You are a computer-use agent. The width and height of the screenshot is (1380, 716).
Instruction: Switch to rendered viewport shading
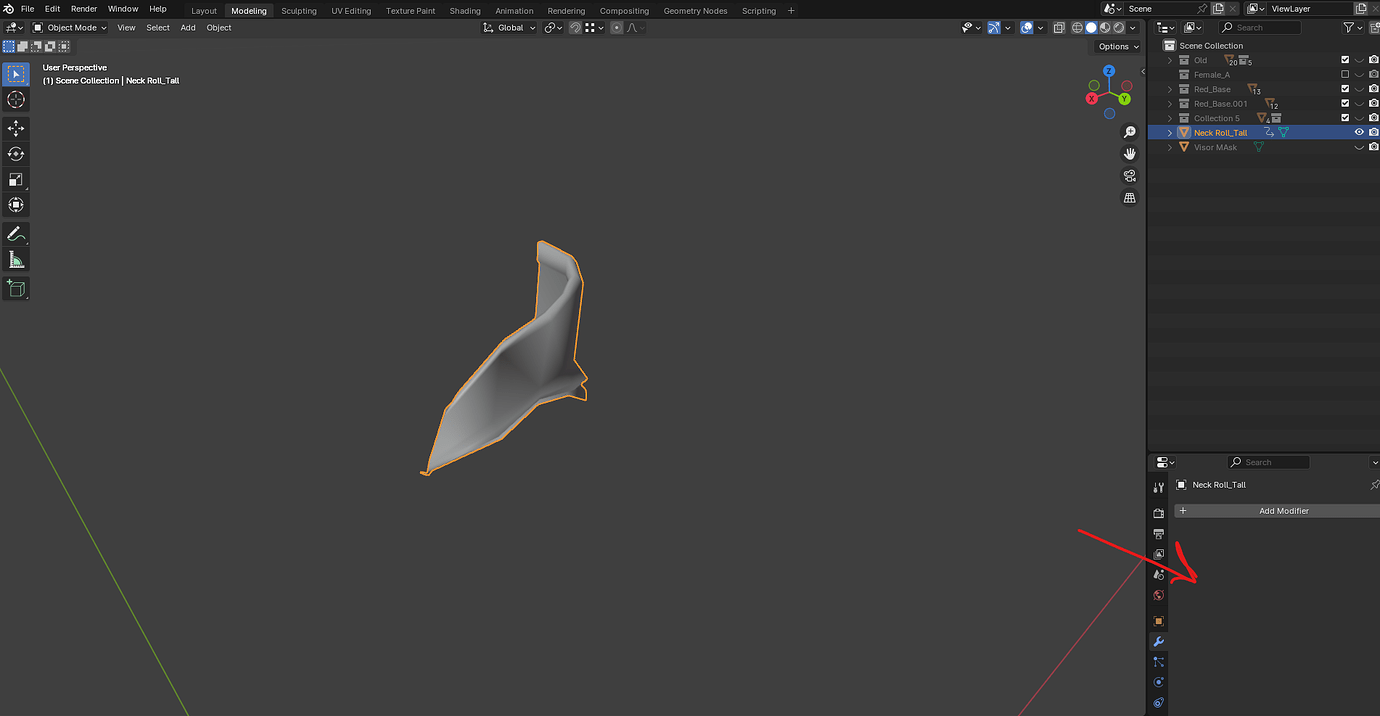click(1118, 28)
